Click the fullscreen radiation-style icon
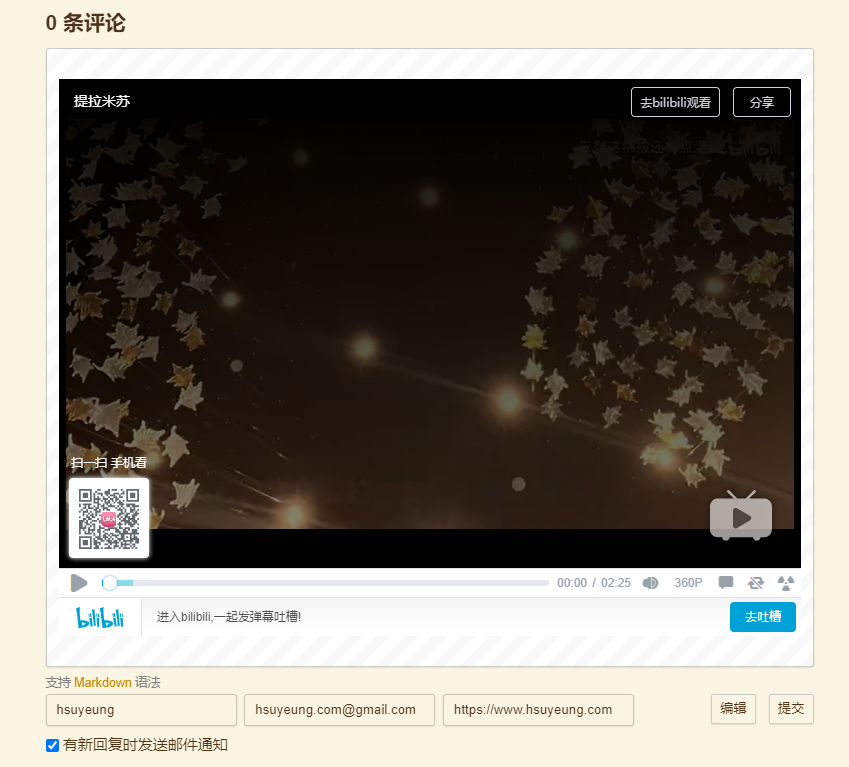Viewport: 849px width, 767px height. (x=786, y=583)
